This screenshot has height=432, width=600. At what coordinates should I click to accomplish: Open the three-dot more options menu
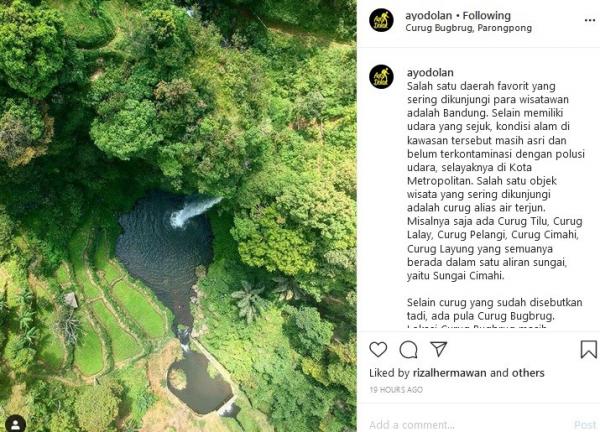[590, 20]
